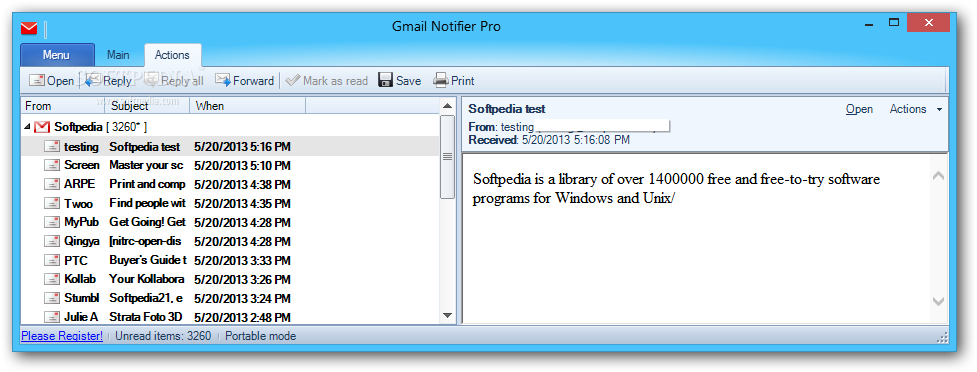The width and height of the screenshot is (977, 372).
Task: Click Mark as read in toolbar
Action: click(x=326, y=81)
